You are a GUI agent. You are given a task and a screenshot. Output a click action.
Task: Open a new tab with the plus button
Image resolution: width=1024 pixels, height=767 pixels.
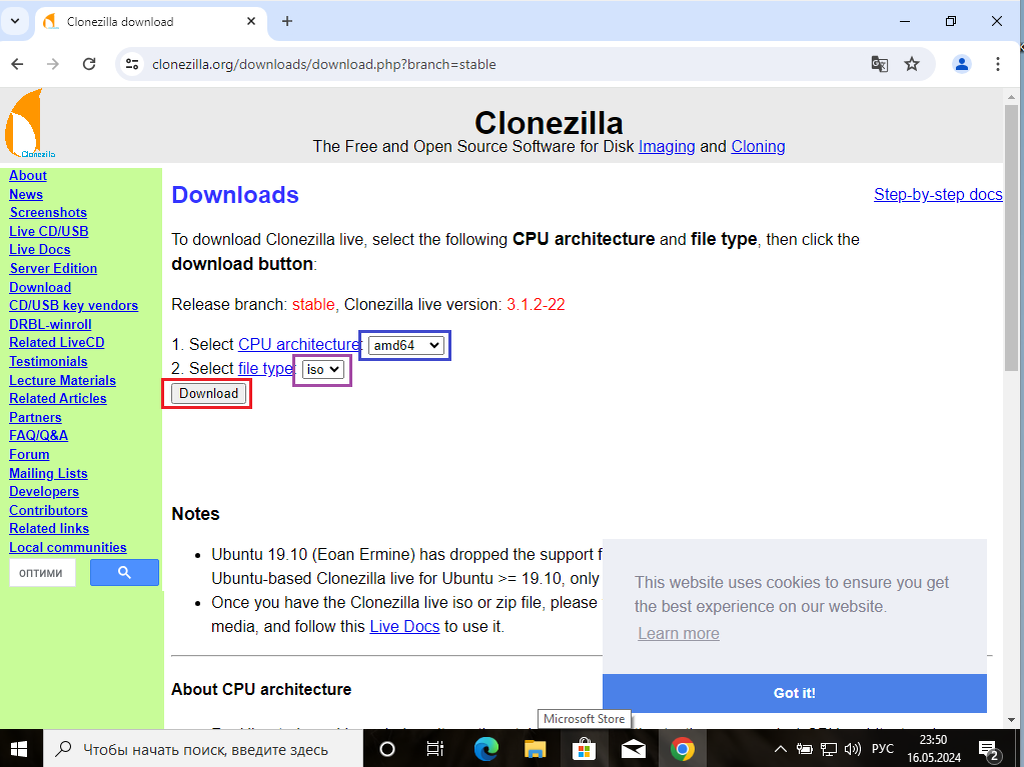pos(287,21)
